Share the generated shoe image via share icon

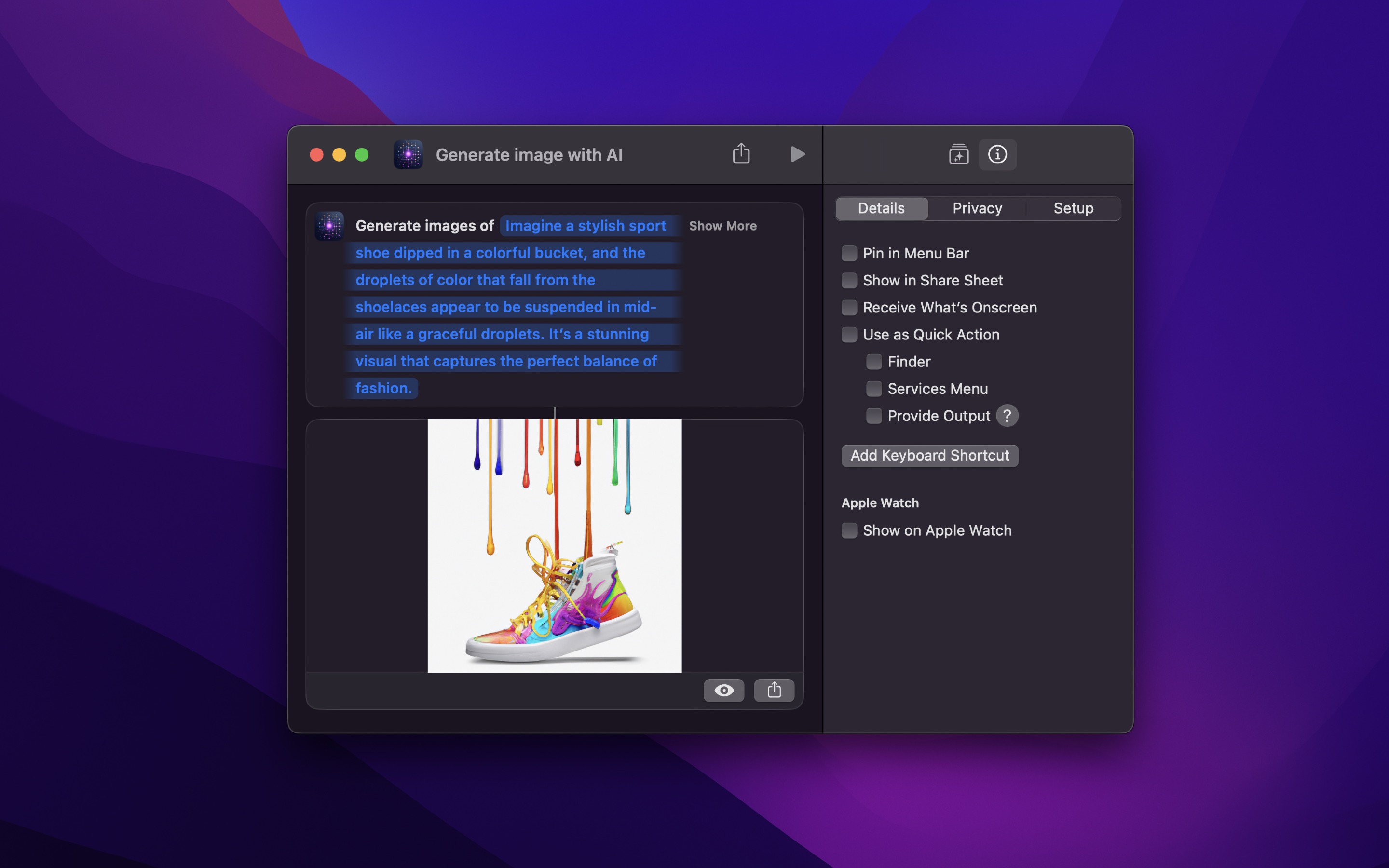pos(774,691)
